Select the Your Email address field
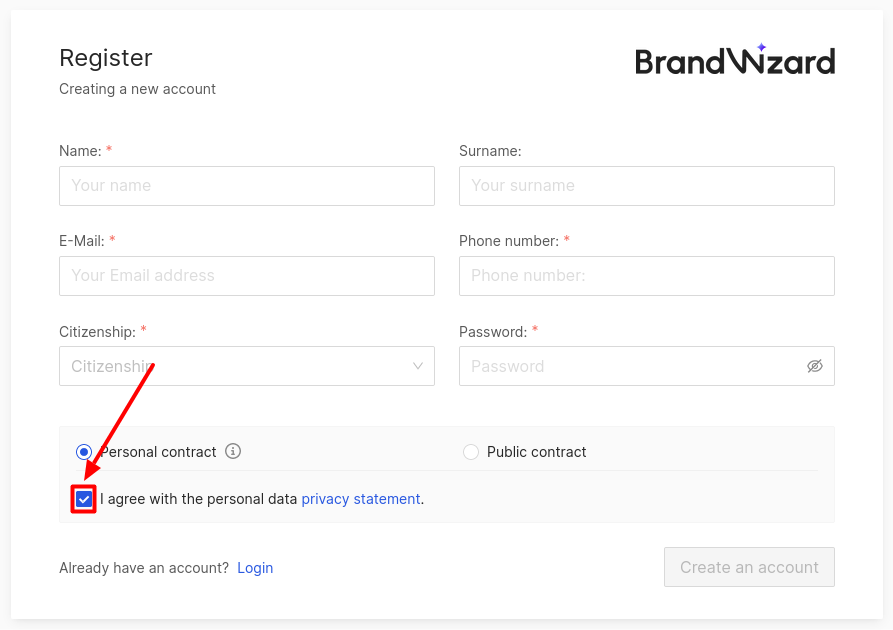Image resolution: width=893 pixels, height=630 pixels. pos(247,276)
